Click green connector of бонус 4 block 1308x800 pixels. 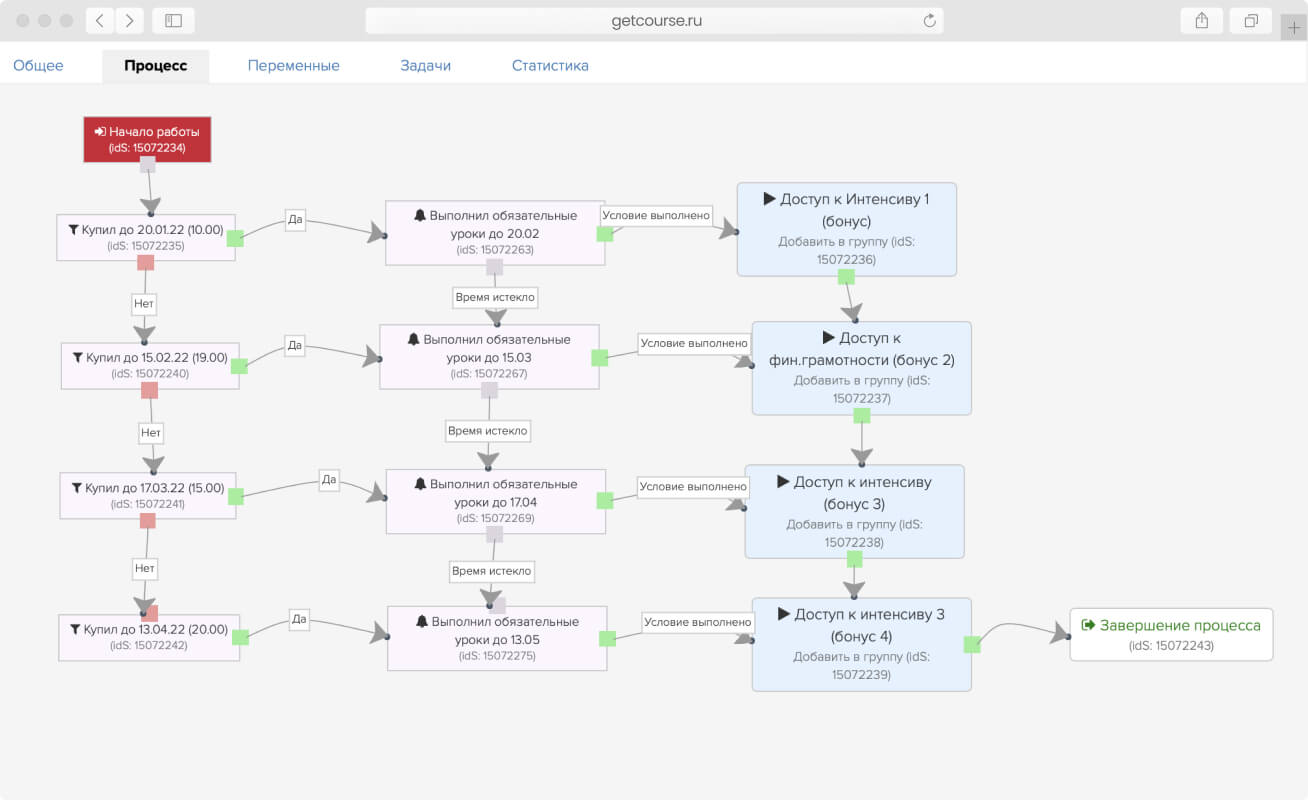972,645
